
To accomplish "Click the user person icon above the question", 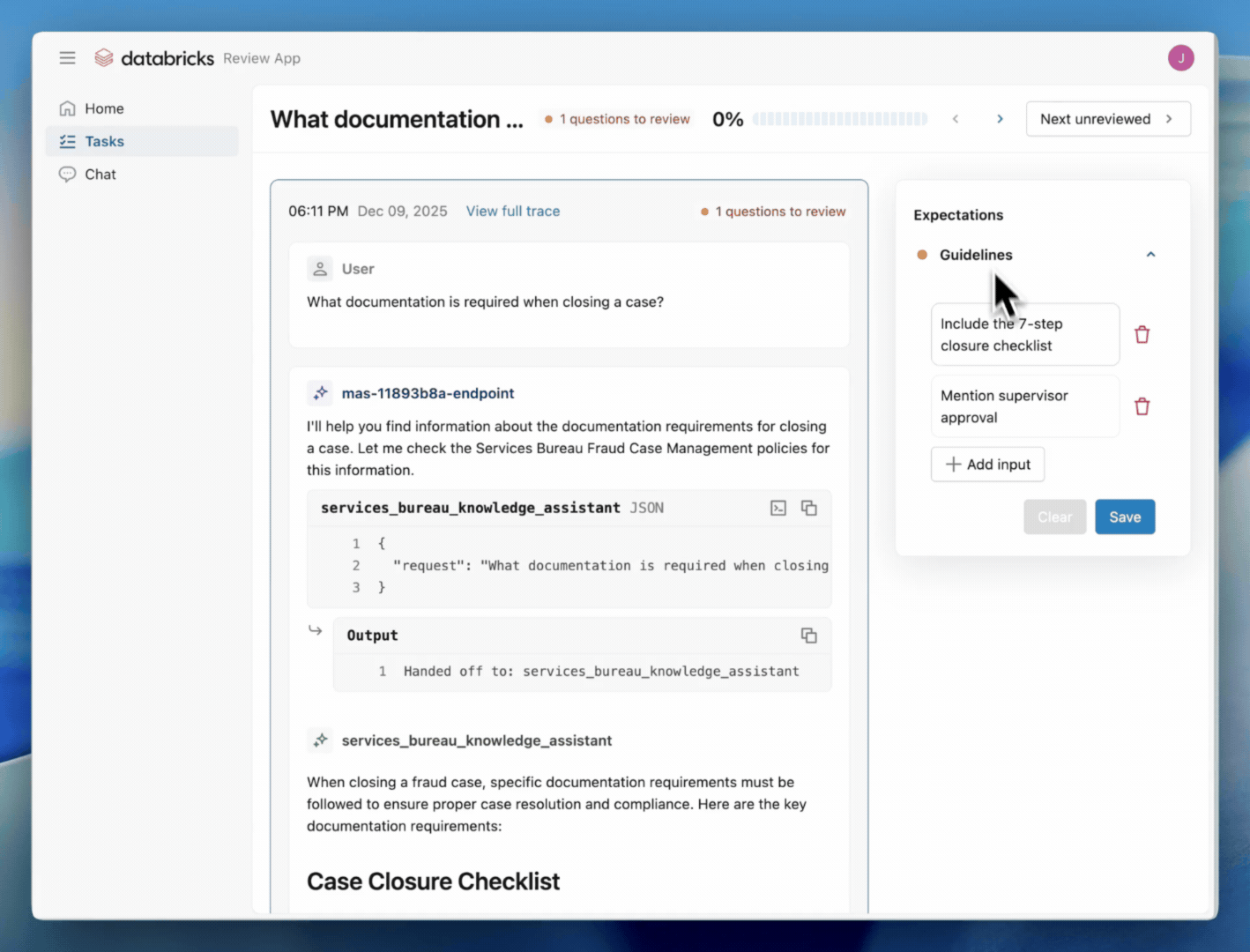I will pos(319,268).
